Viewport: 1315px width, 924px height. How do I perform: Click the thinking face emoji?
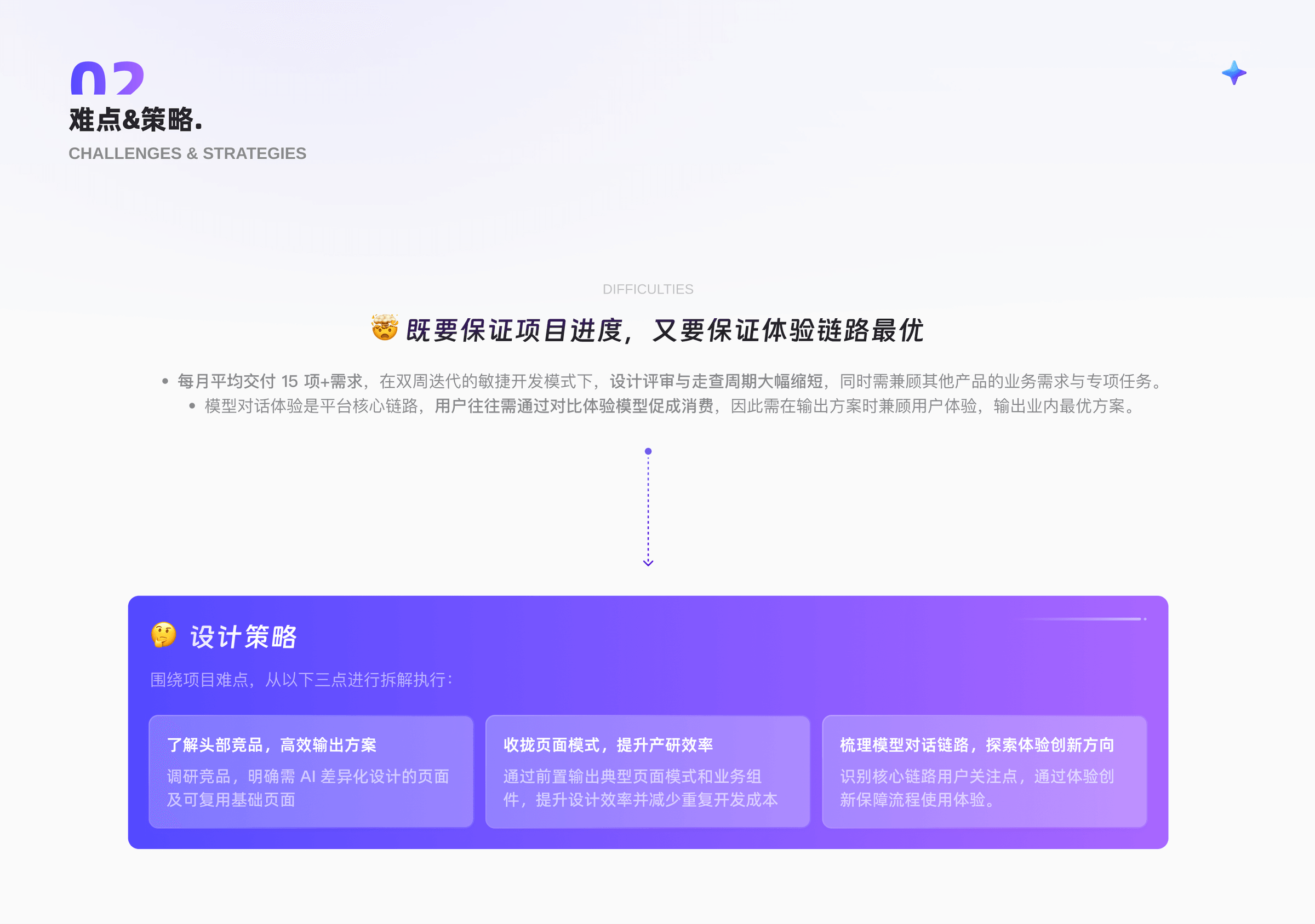(164, 635)
